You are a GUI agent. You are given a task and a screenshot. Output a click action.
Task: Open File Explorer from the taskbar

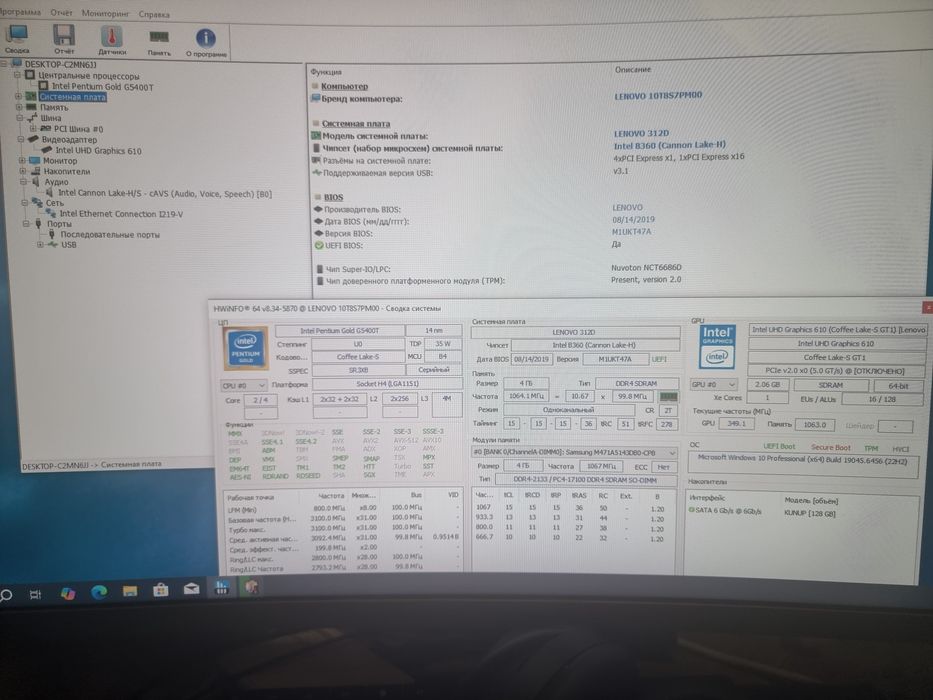130,590
